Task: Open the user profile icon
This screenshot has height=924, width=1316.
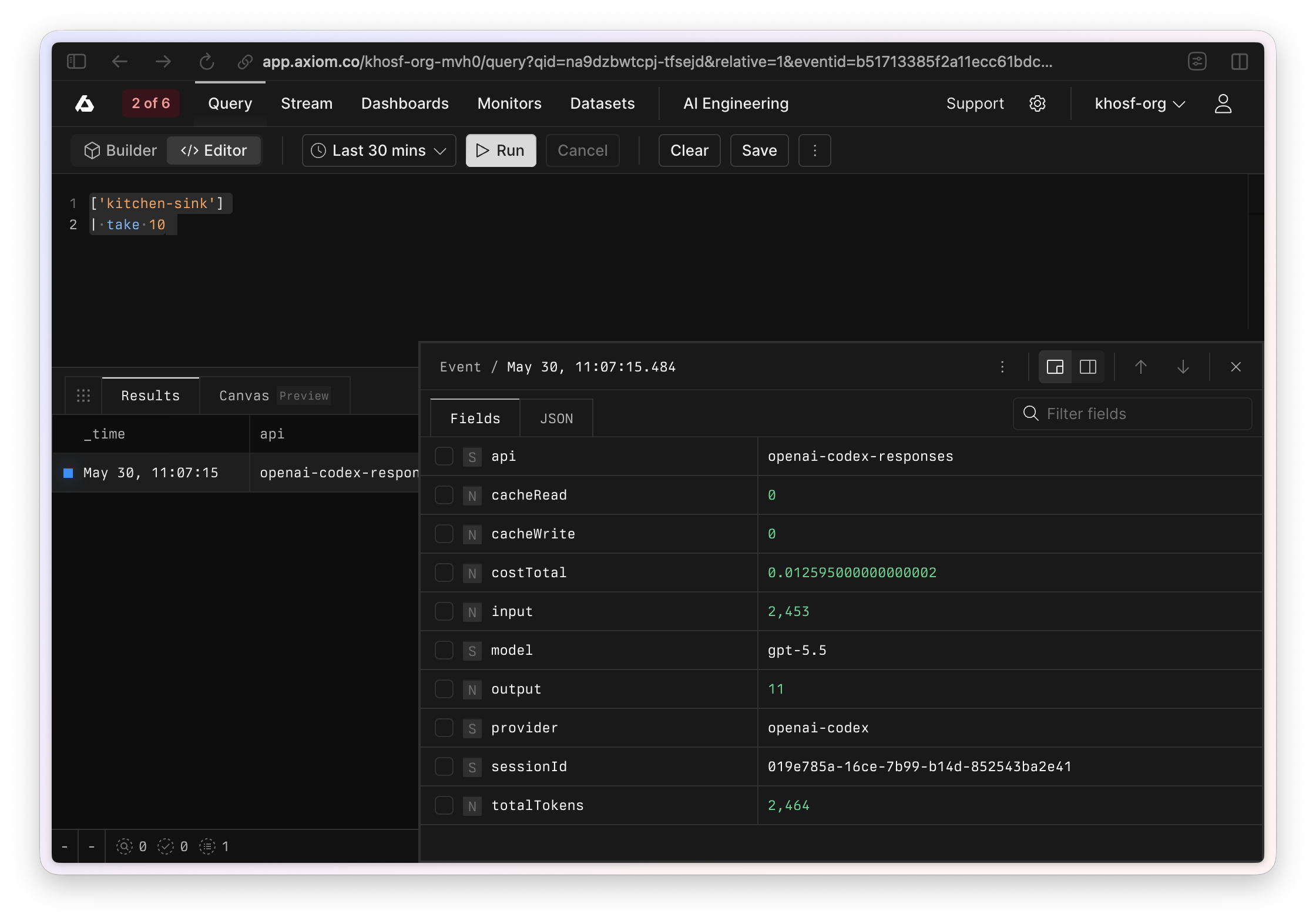Action: coord(1223,103)
